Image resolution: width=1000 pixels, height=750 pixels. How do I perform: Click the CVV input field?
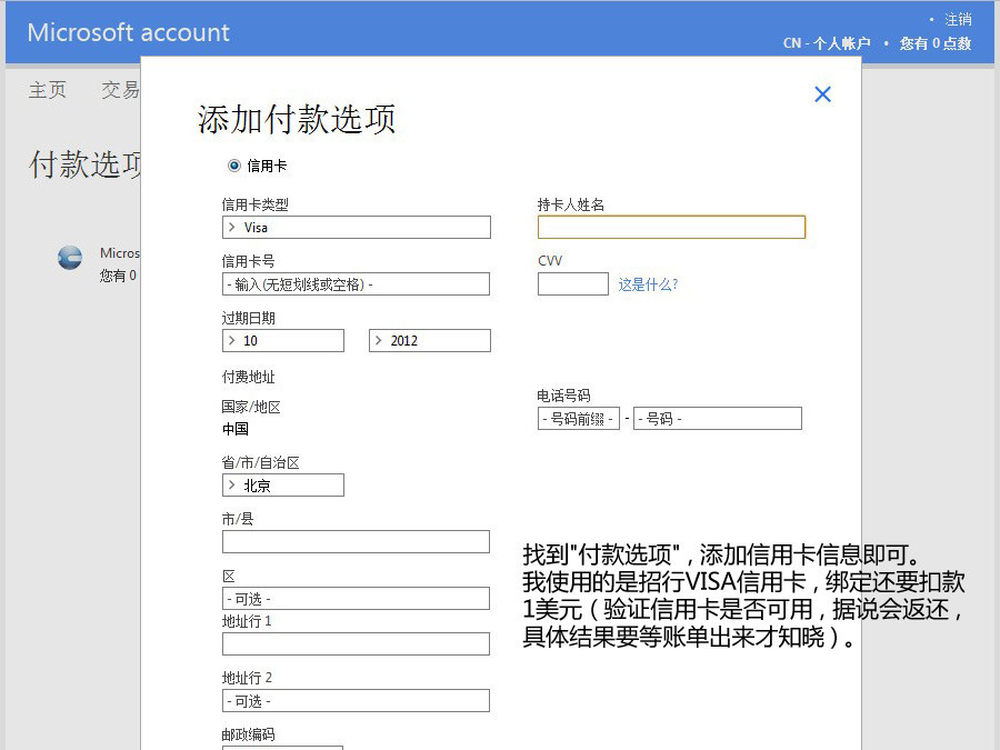[573, 284]
